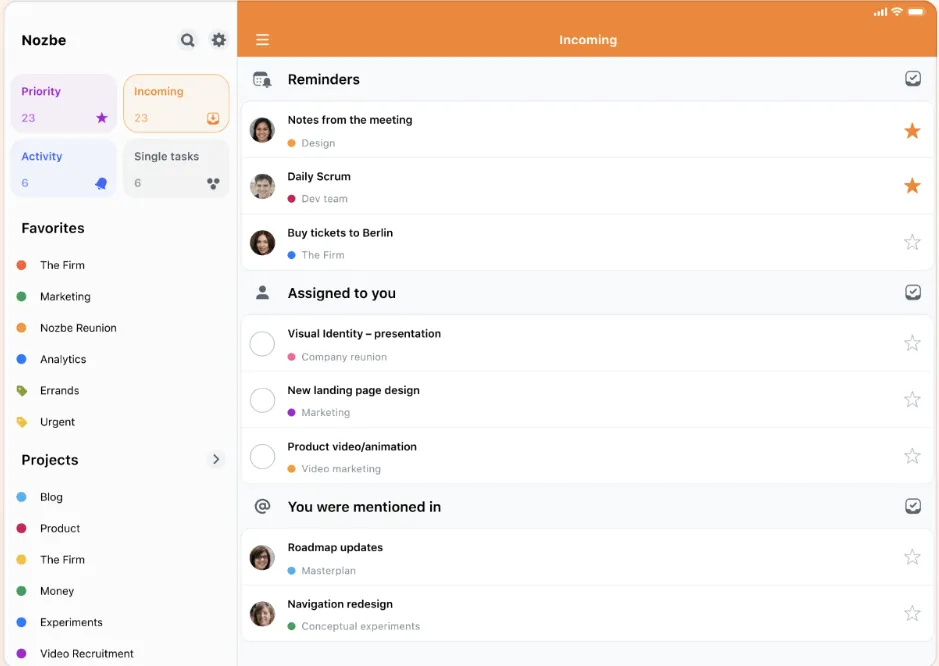This screenshot has height=666, width=939.
Task: Open the Priority view tile
Action: pos(63,104)
